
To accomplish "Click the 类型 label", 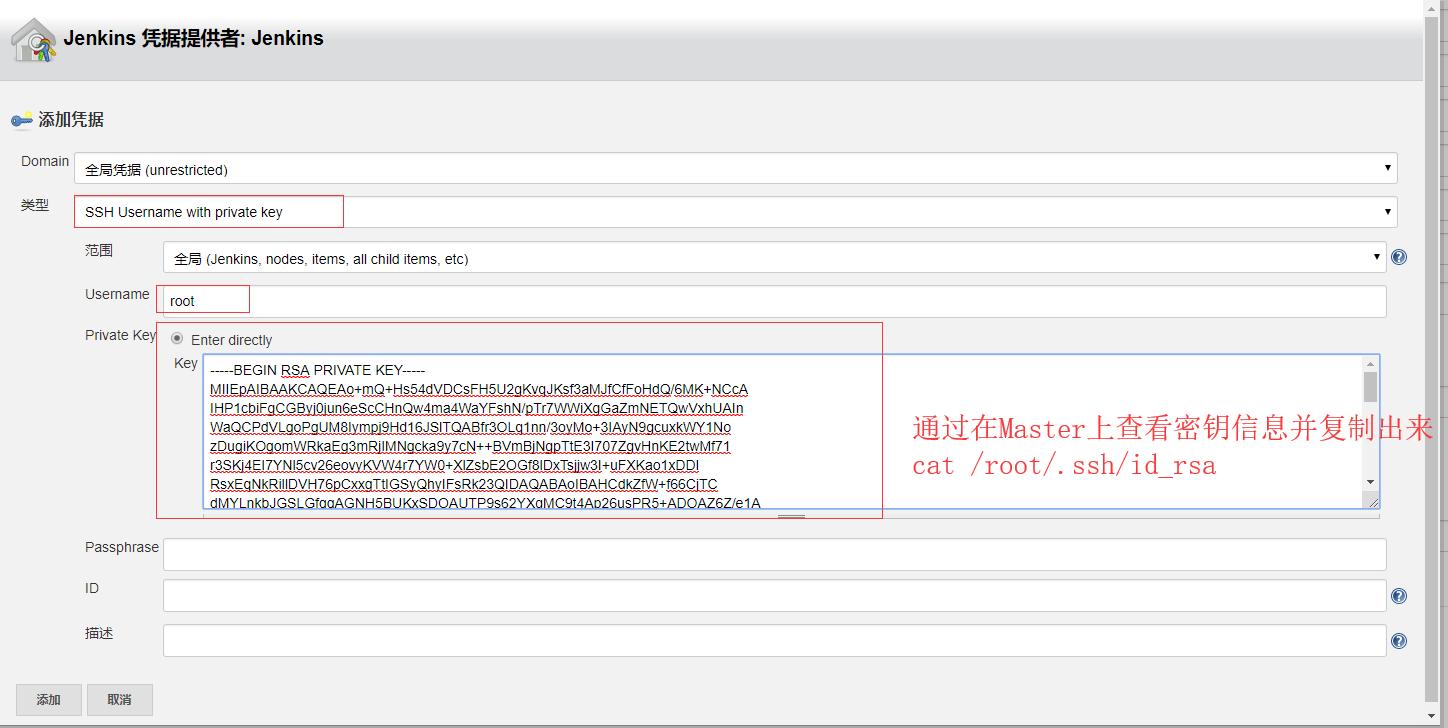I will [x=35, y=205].
